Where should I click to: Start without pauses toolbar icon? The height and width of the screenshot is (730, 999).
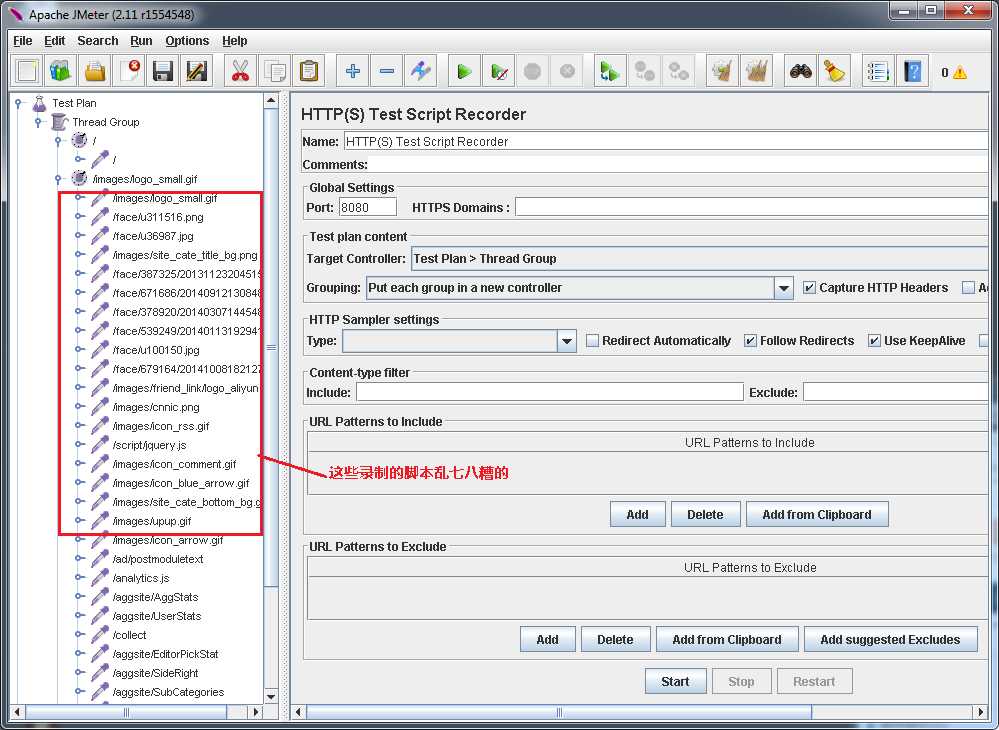coord(499,71)
